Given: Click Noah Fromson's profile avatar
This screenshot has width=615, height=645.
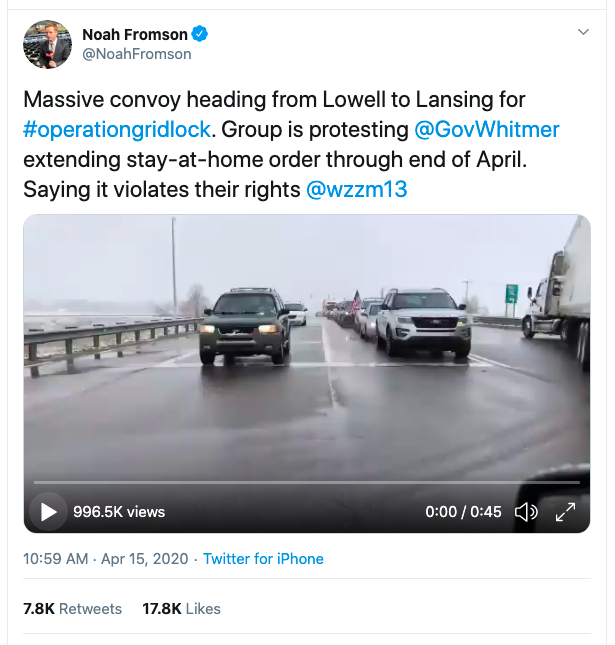Looking at the screenshot, I should (47, 44).
